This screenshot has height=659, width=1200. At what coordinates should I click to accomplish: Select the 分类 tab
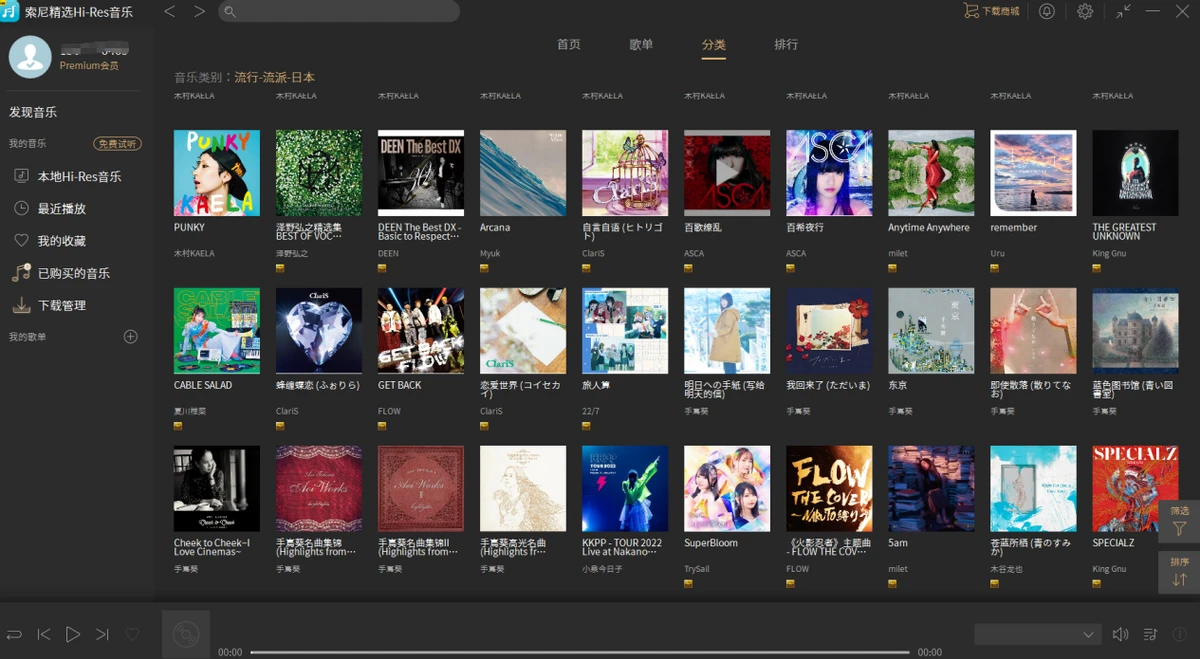pos(714,45)
